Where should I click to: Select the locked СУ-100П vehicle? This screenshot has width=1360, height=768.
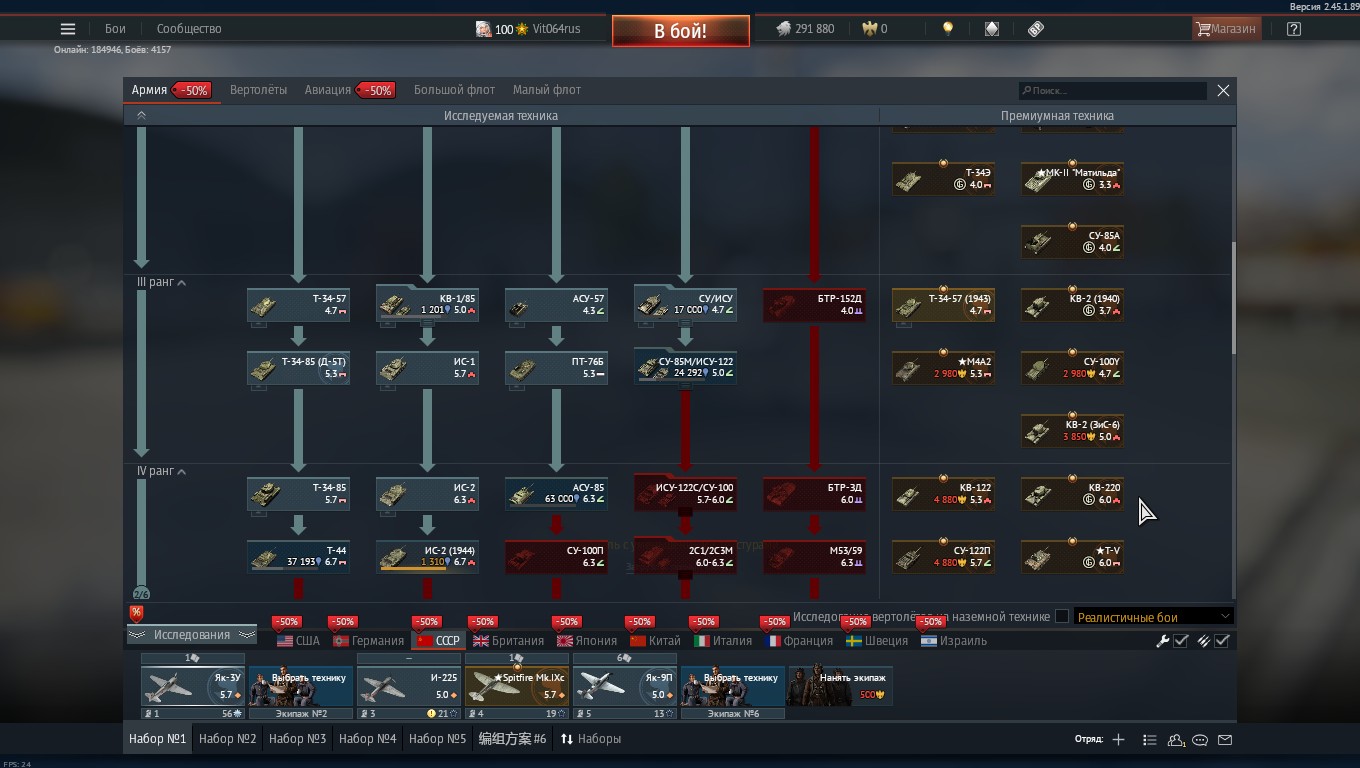pos(556,557)
